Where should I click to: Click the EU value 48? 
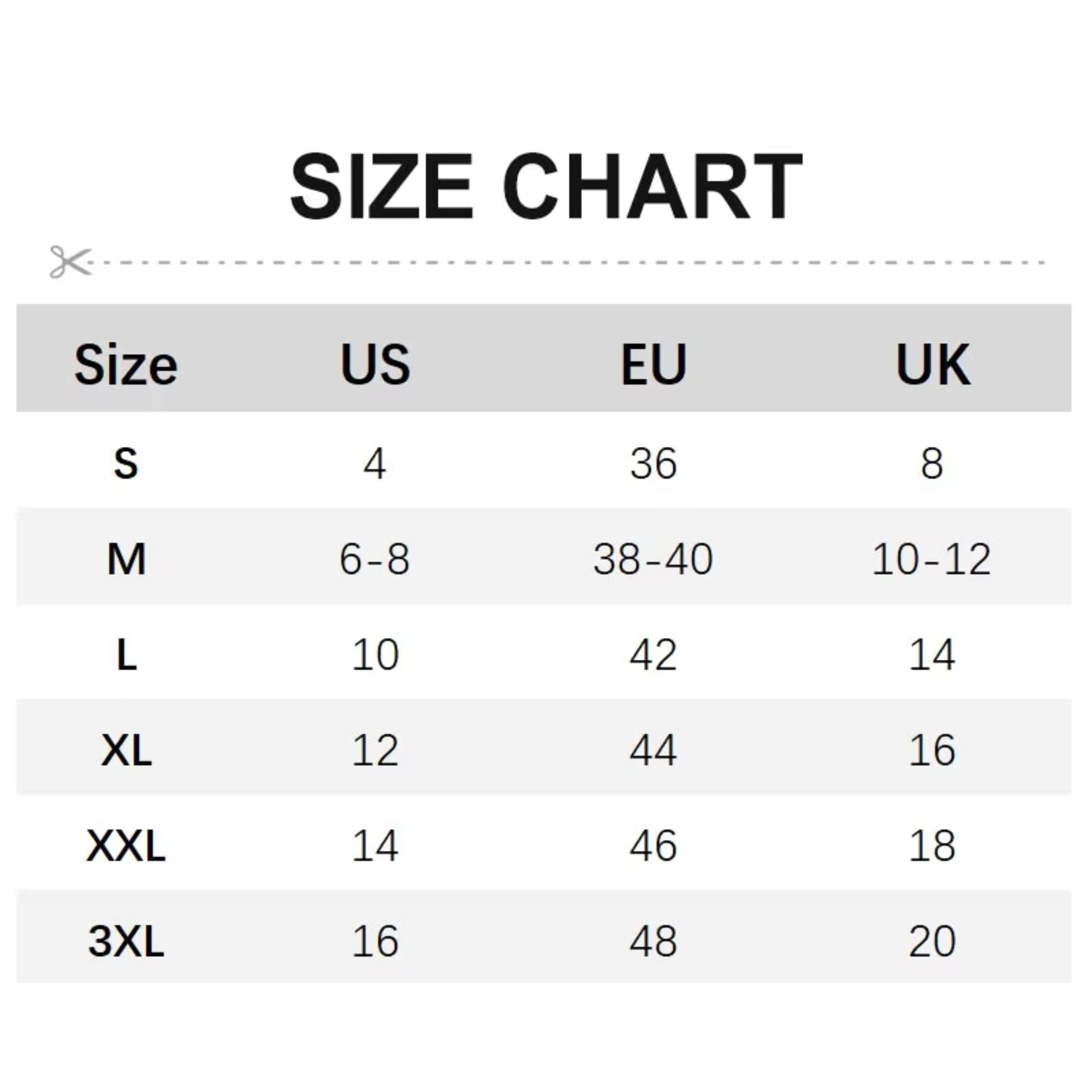point(653,941)
